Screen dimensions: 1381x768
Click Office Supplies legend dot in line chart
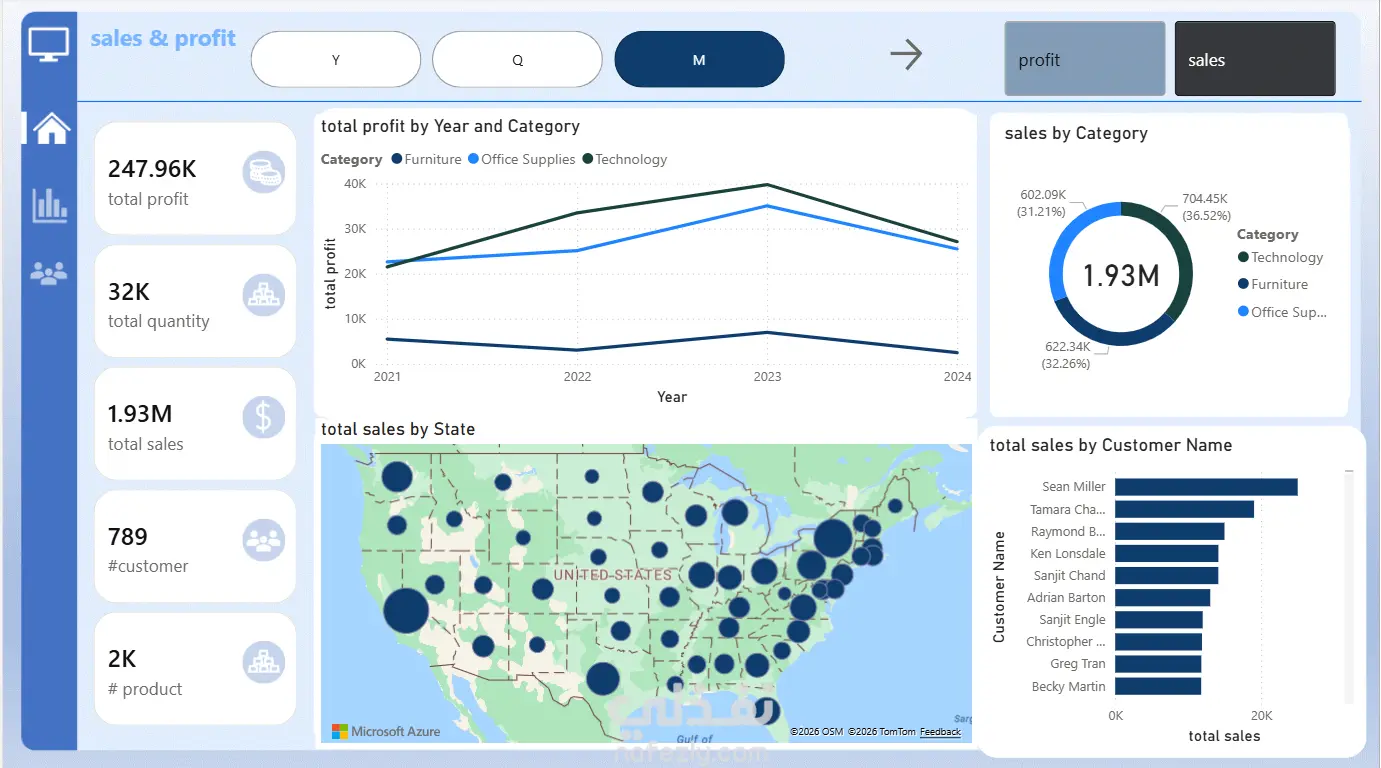pos(474,159)
